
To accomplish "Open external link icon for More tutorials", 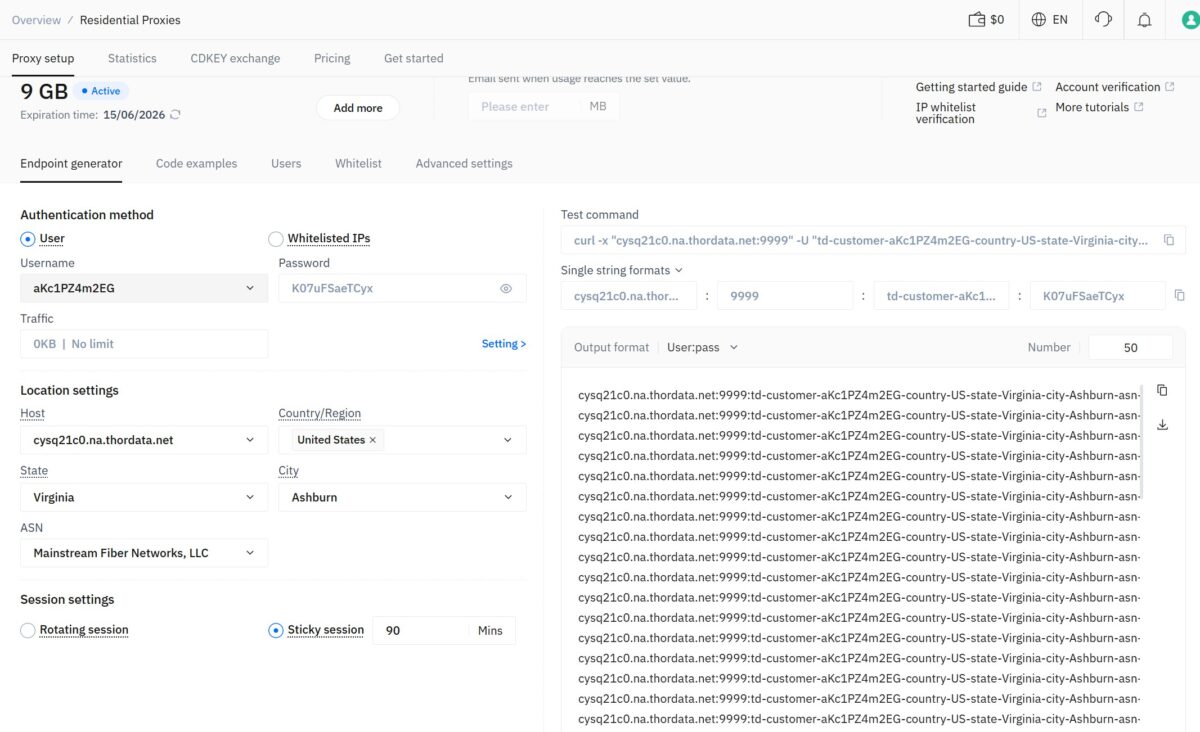I will click(x=1138, y=107).
